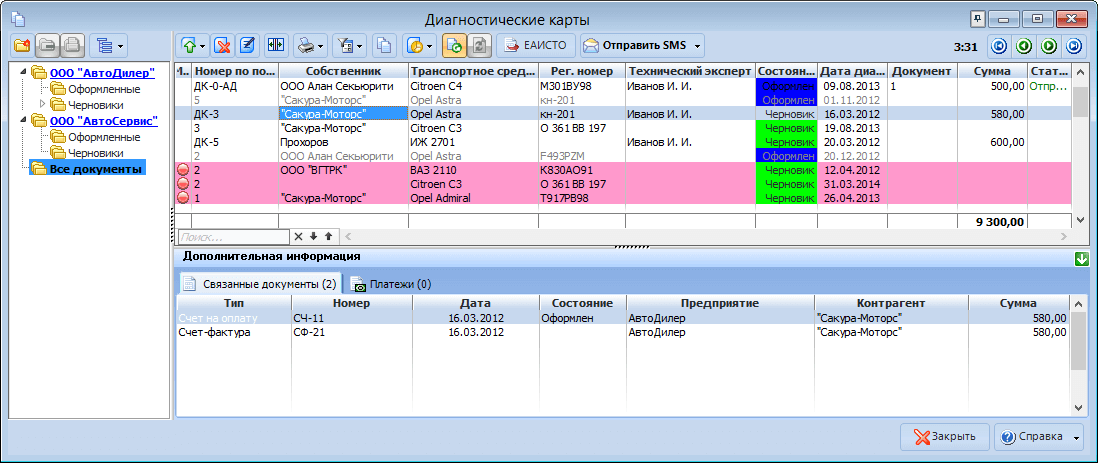The width and height of the screenshot is (1098, 463).
Task: Collapse the ООО "АвтоДилер" tree node
Action: point(25,71)
